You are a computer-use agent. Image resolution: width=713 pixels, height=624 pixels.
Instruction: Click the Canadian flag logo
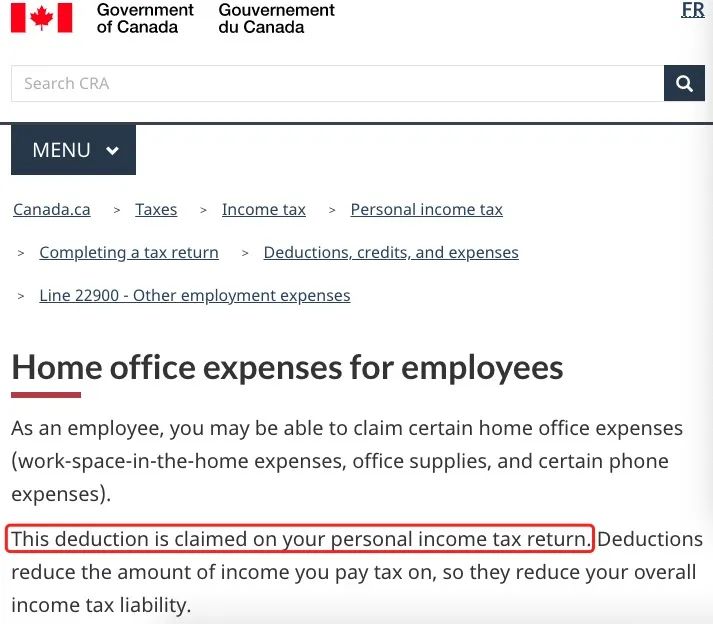(41, 18)
